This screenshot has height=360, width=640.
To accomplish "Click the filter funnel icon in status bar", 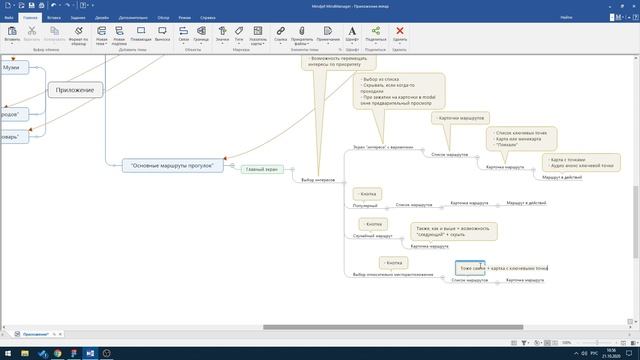I will (x=524, y=343).
